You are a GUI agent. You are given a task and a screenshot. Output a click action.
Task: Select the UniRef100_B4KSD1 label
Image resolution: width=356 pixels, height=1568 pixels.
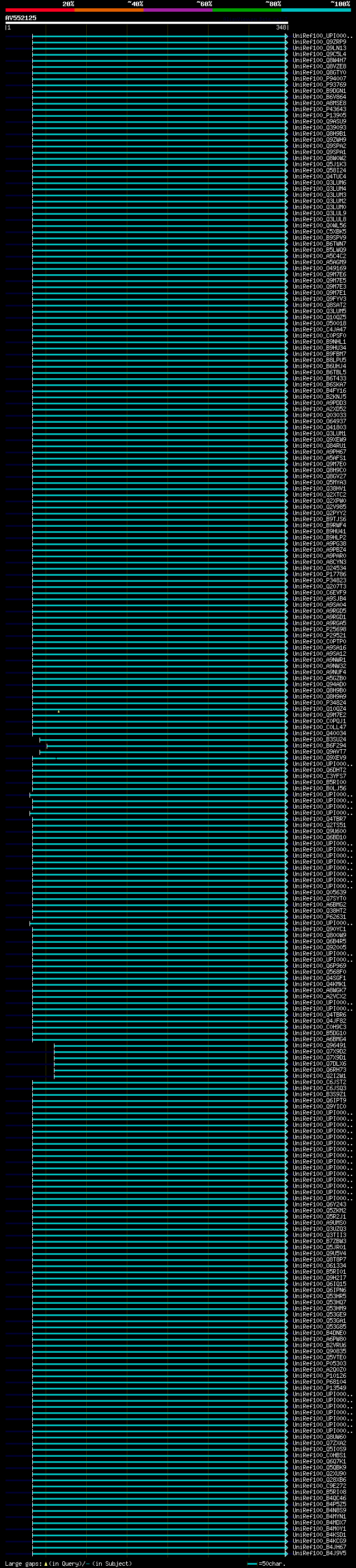click(319, 1535)
